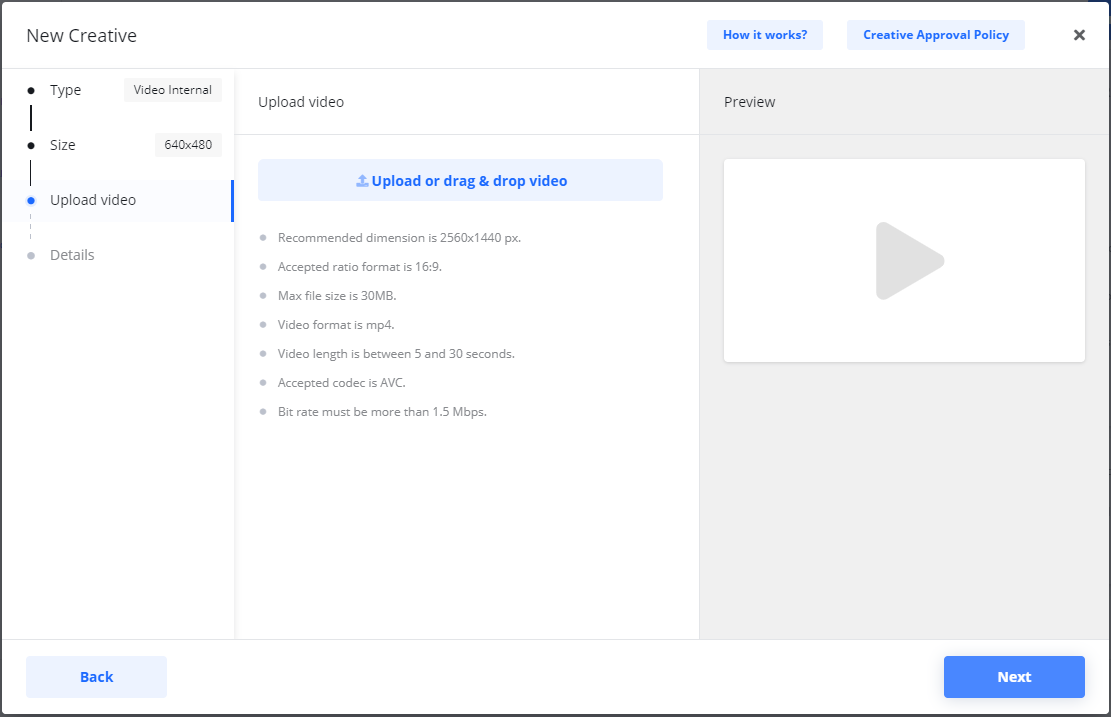Viewport: 1111px width, 717px height.
Task: Close the New Creative dialog
Action: click(1079, 35)
